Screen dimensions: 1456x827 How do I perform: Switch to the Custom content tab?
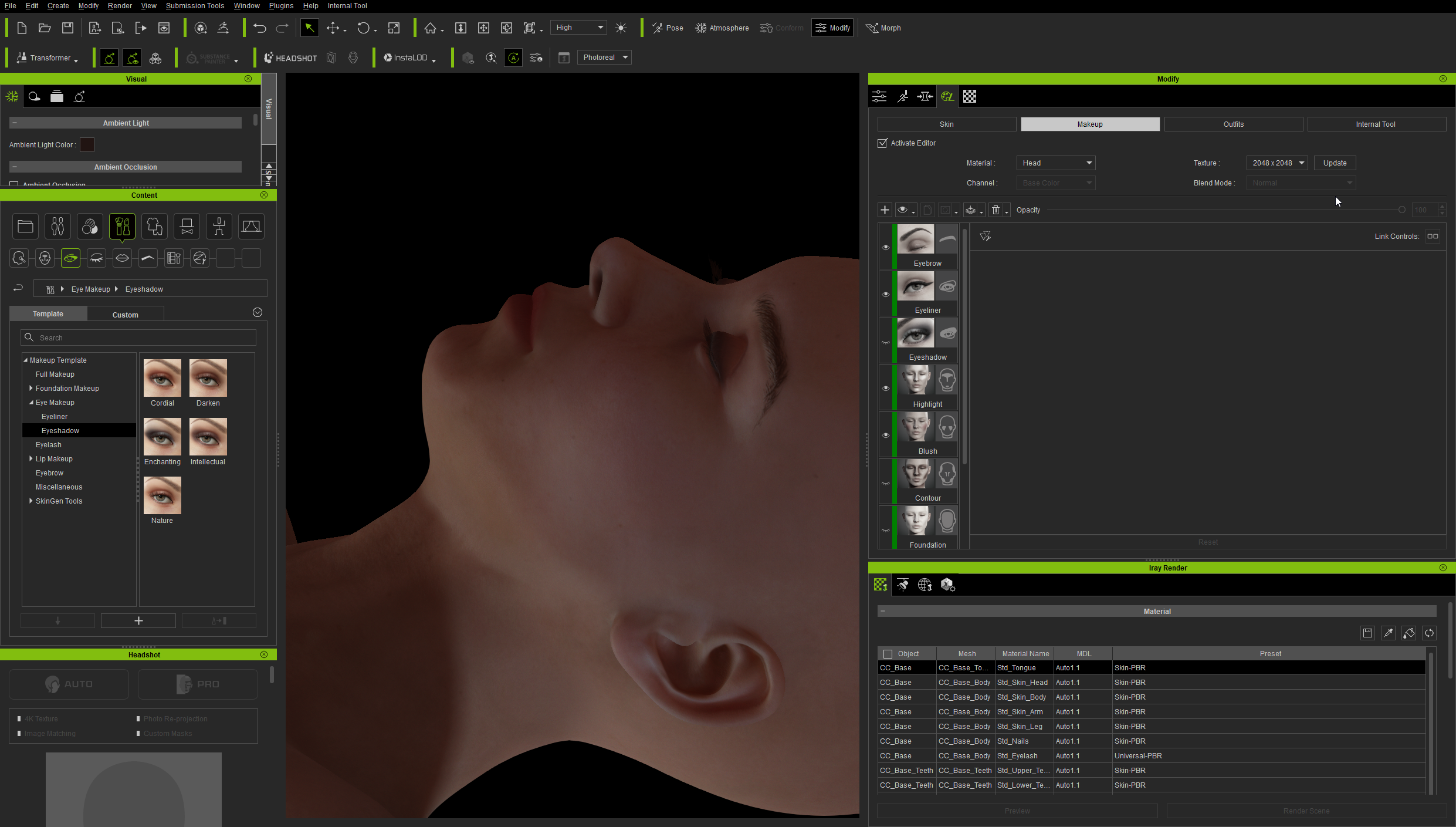[x=126, y=315]
